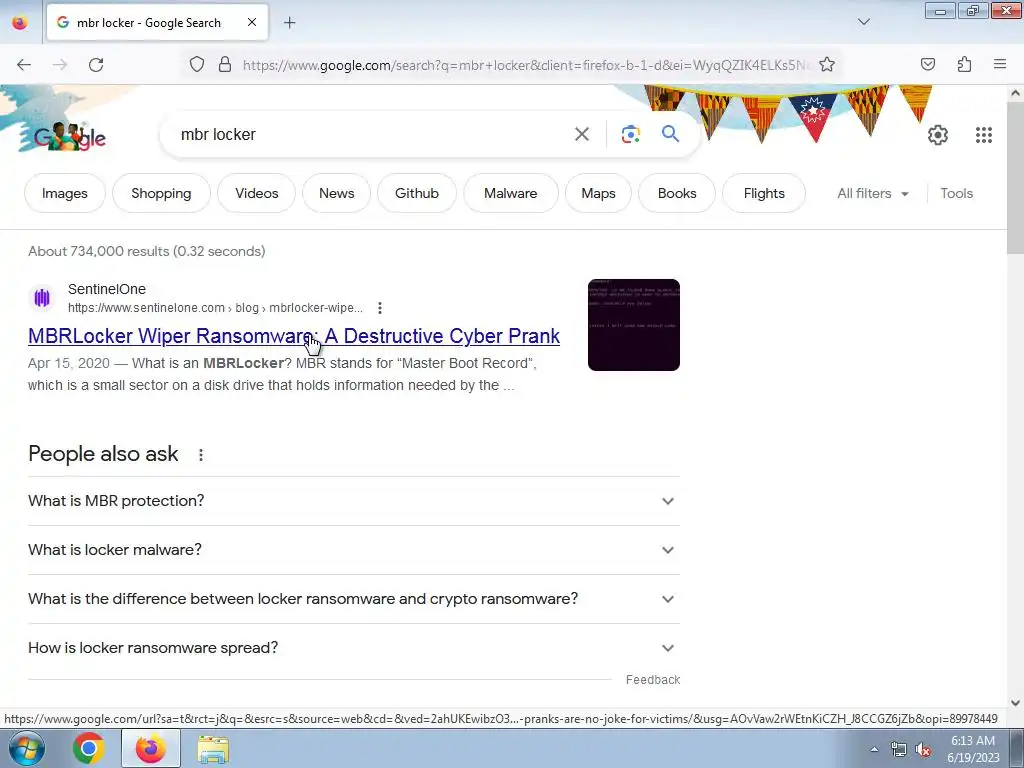Open File Explorer from the taskbar
This screenshot has height=768, width=1024.
[x=213, y=749]
